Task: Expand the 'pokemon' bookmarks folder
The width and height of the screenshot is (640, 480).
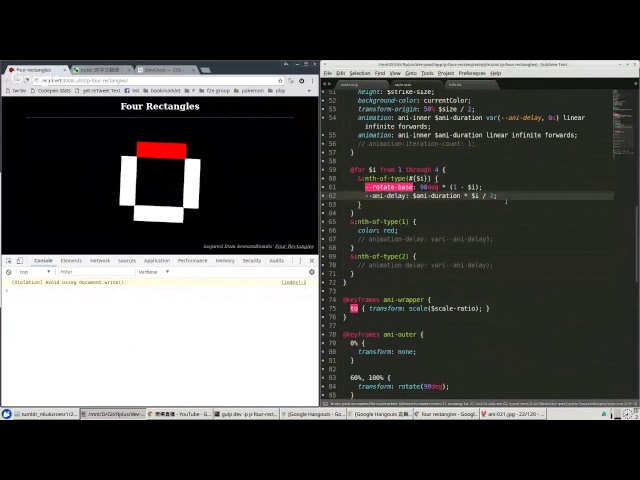Action: point(249,91)
